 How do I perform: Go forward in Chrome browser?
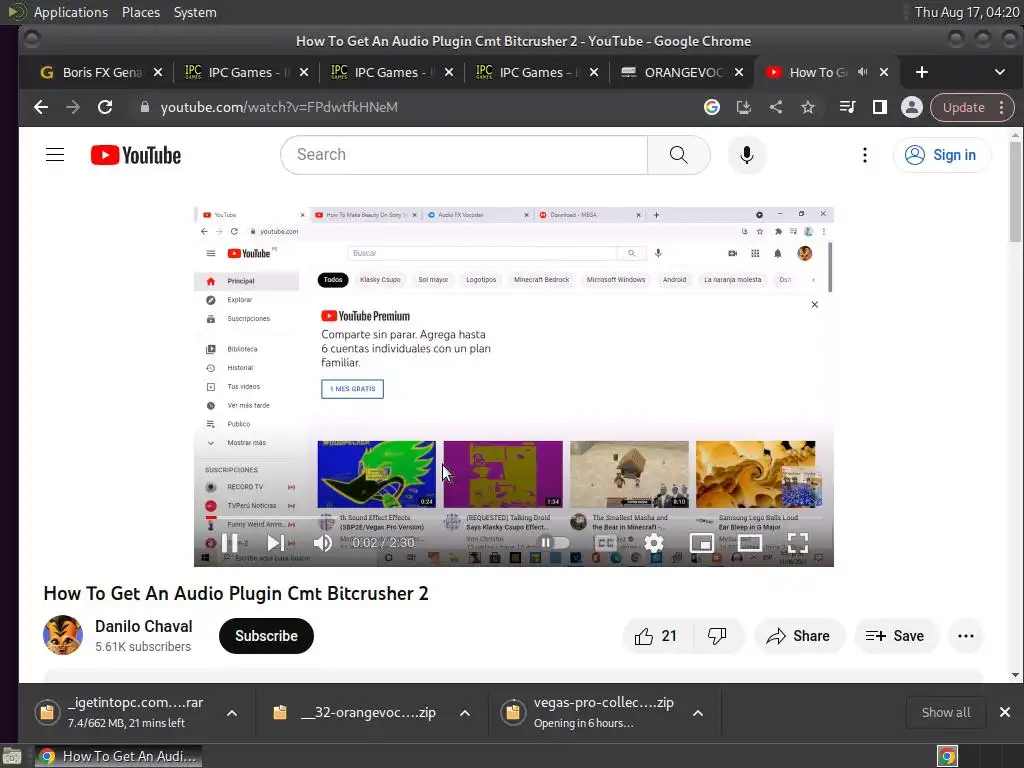pos(73,107)
